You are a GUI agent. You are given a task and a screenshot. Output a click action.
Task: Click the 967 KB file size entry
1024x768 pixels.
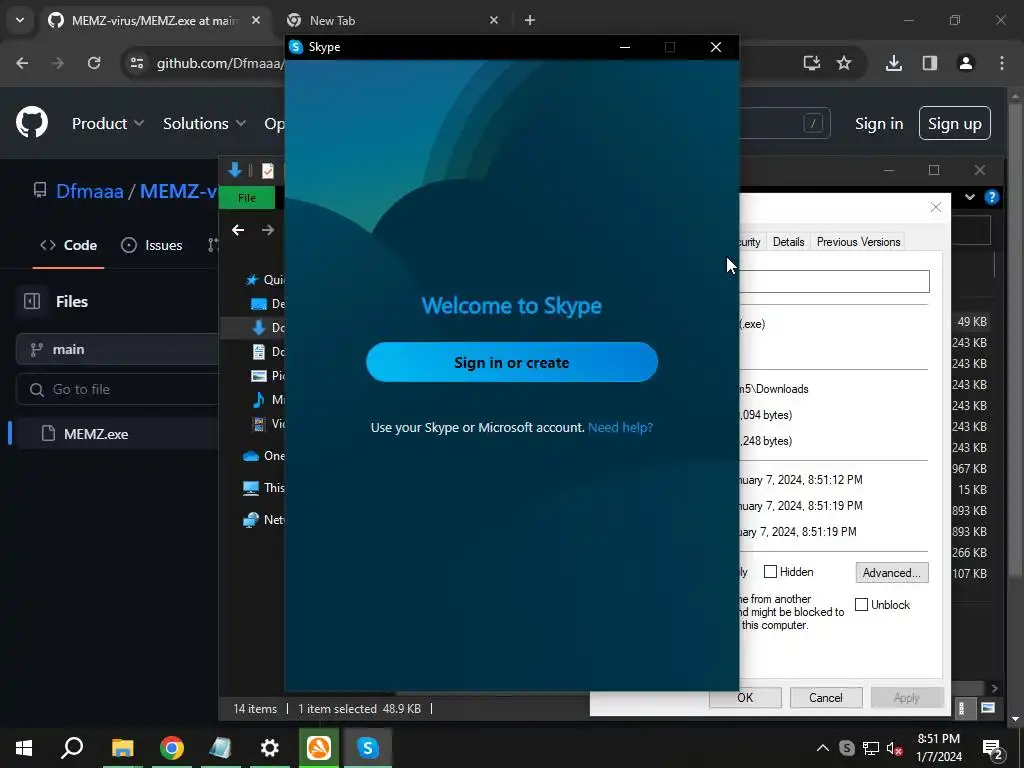point(969,469)
